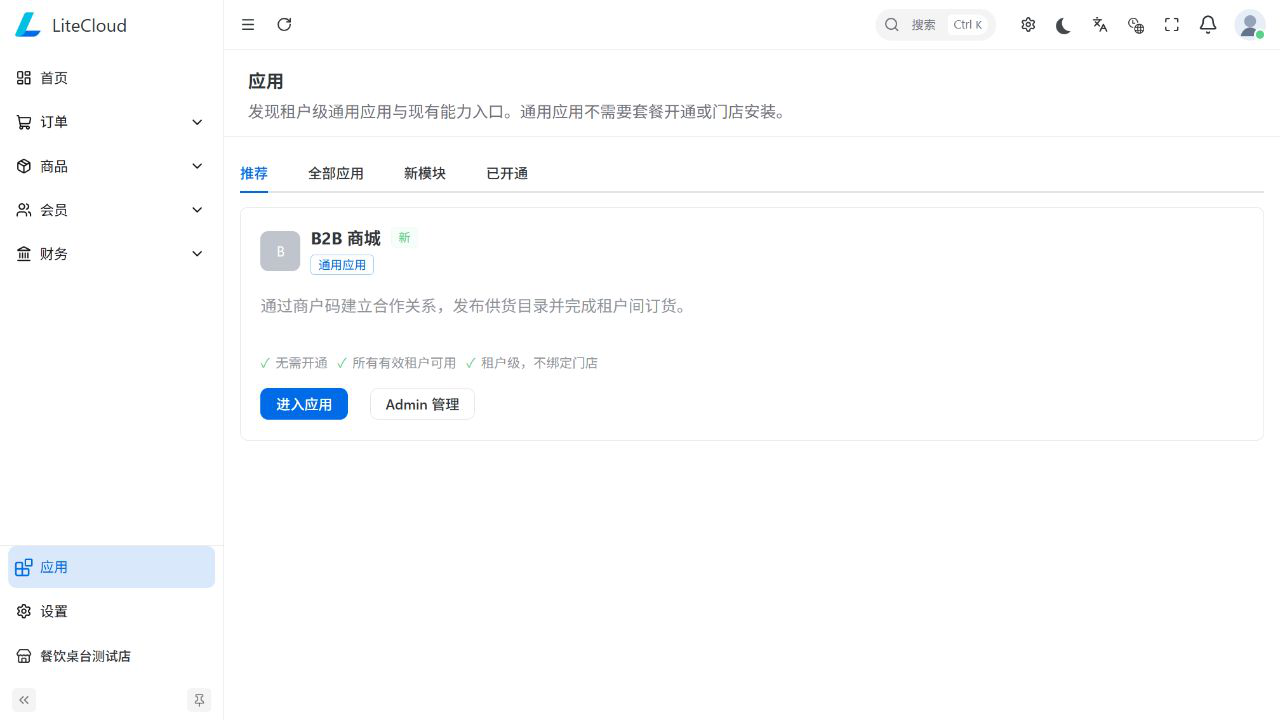
Task: Toggle the hamburger sidebar menu icon
Action: tap(248, 25)
